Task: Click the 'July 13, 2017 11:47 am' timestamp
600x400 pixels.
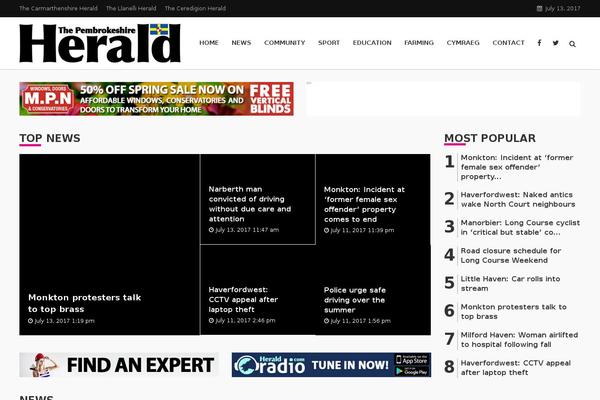Action: pyautogui.click(x=244, y=230)
